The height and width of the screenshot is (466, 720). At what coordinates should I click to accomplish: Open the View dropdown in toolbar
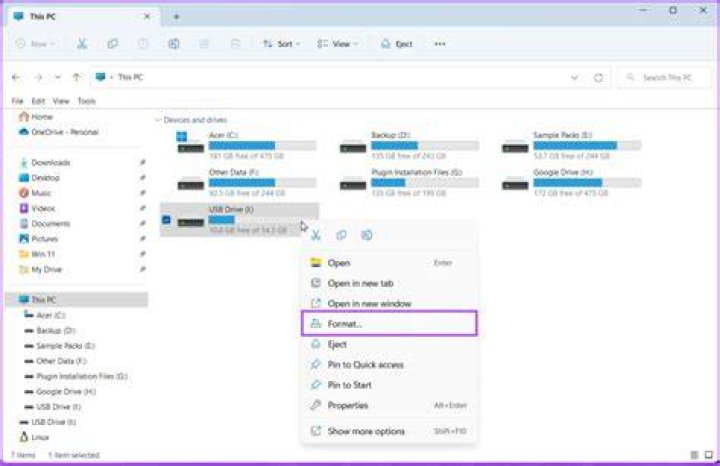point(338,44)
